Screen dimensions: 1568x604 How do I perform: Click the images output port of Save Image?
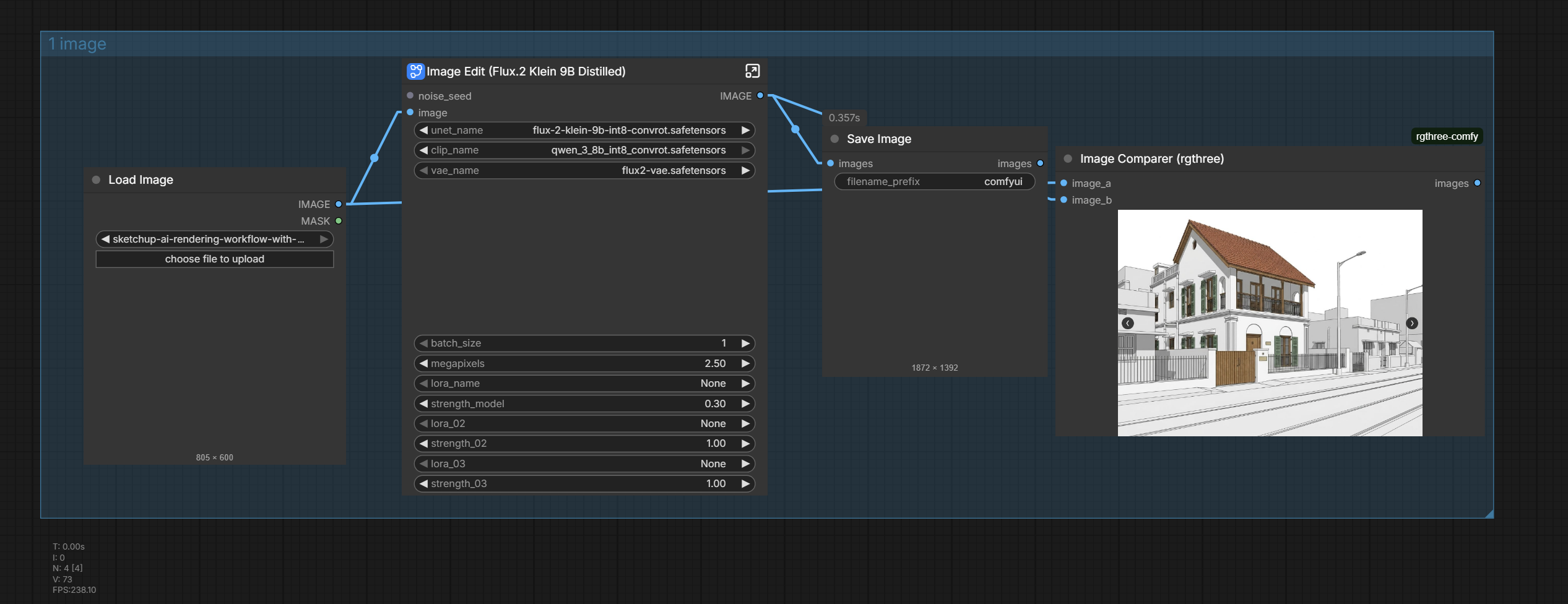point(1040,164)
